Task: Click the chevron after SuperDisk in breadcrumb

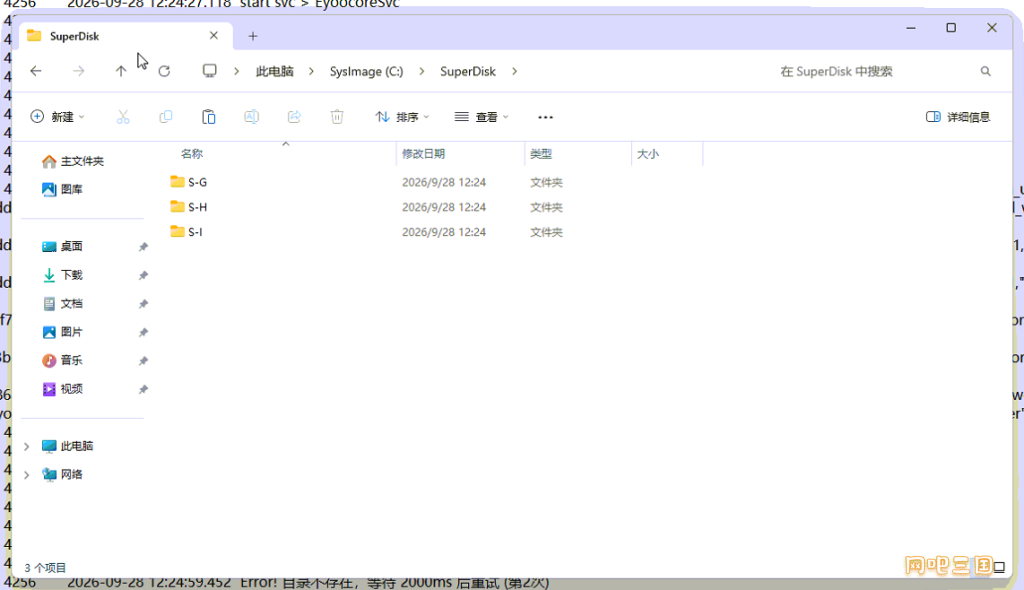Action: pyautogui.click(x=515, y=71)
